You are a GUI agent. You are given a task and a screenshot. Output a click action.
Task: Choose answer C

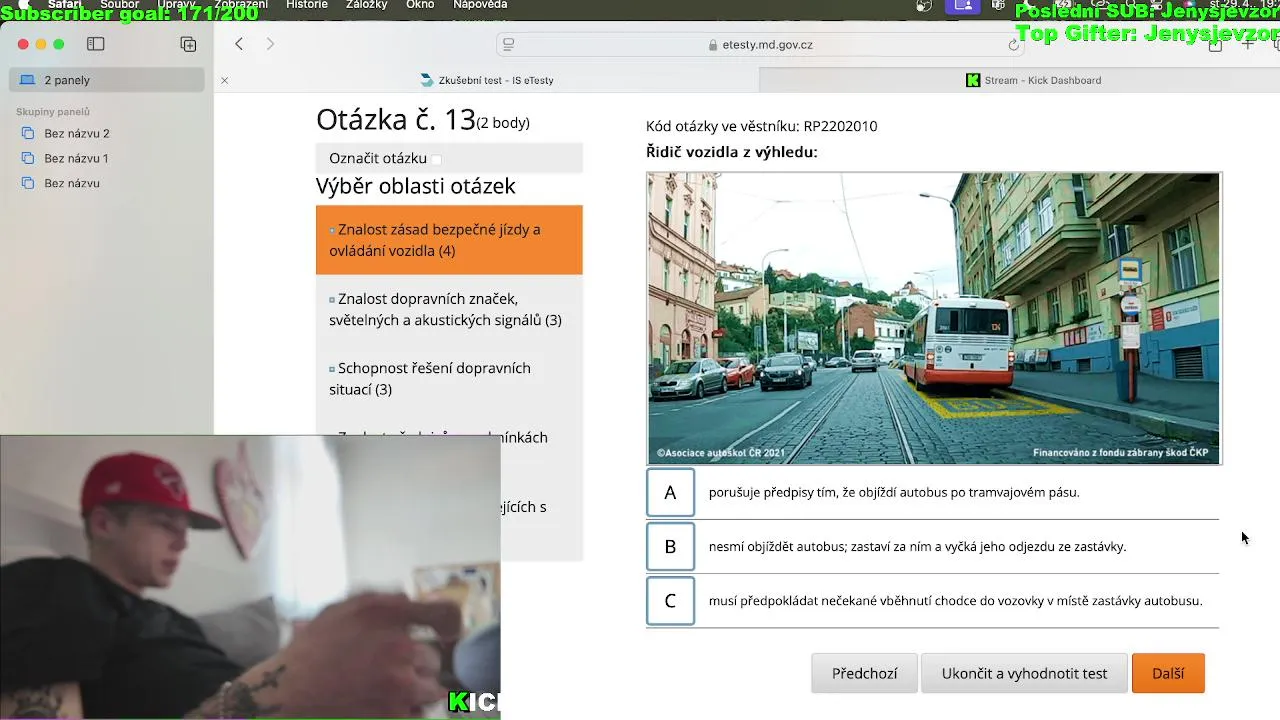(670, 600)
